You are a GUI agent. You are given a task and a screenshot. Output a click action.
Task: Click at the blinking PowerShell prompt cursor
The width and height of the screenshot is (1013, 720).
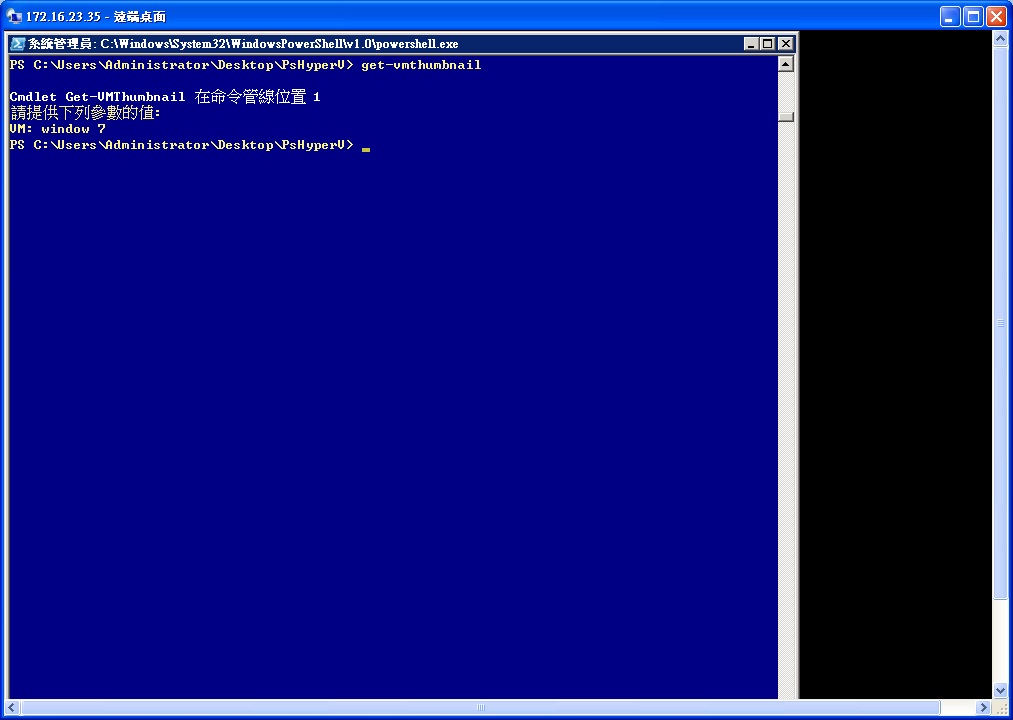tap(366, 148)
